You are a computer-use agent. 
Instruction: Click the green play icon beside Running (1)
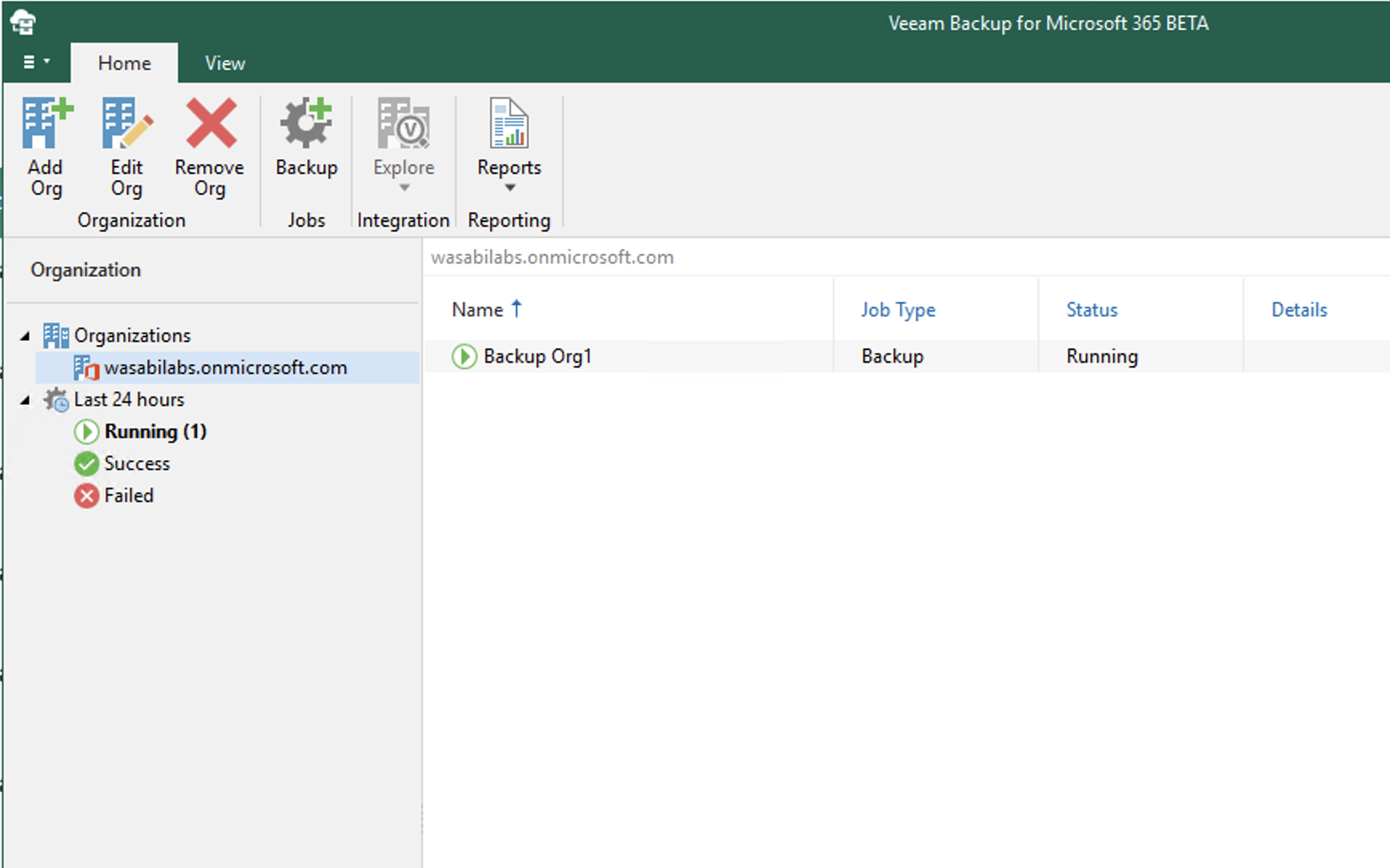[86, 432]
